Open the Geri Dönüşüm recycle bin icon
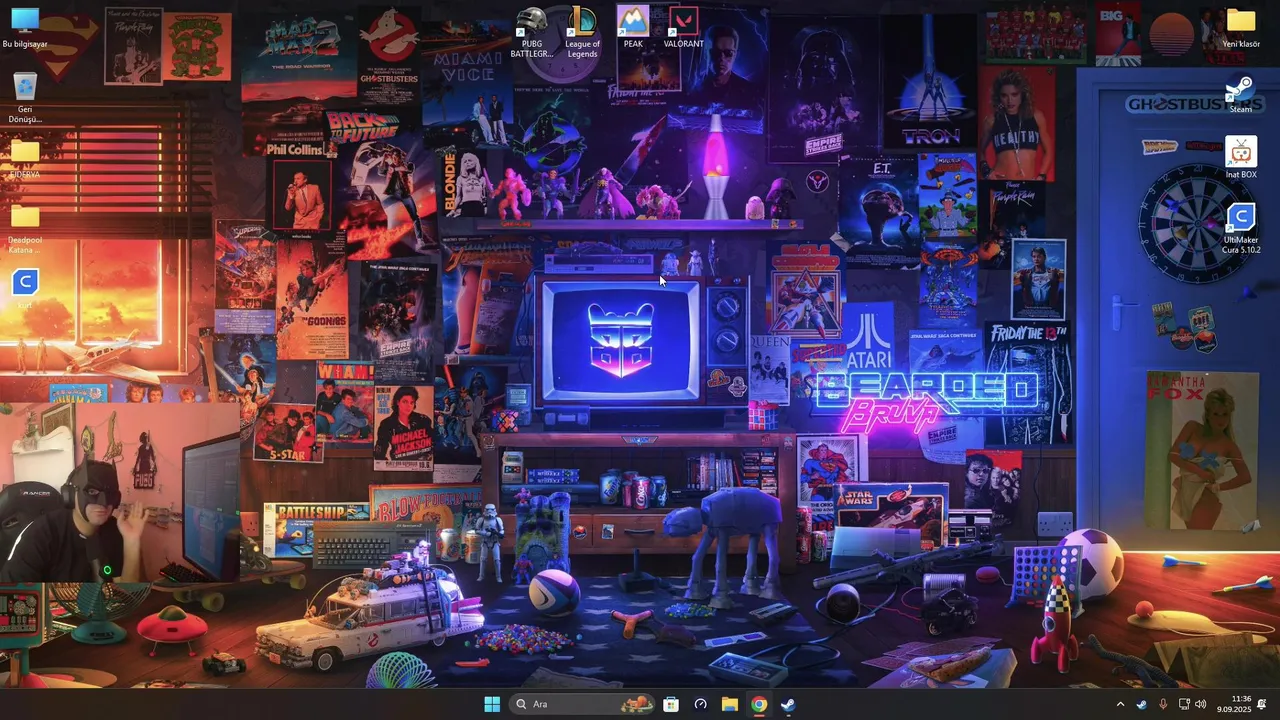 pos(25,98)
